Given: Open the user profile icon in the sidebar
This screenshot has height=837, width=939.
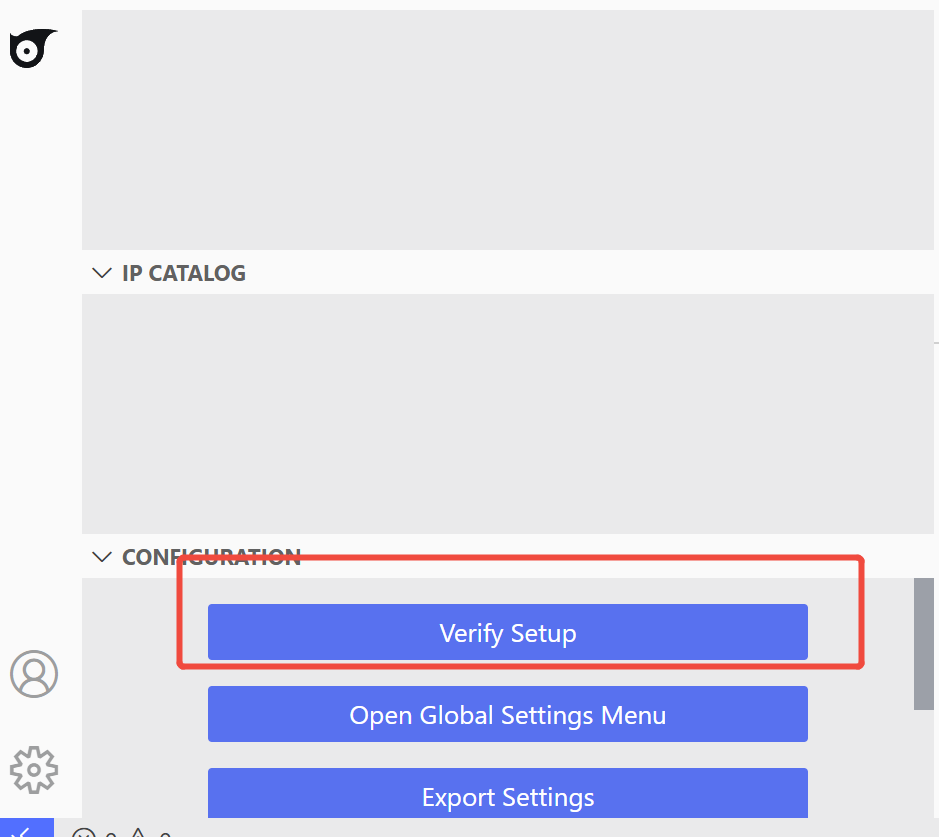Looking at the screenshot, I should coord(34,674).
